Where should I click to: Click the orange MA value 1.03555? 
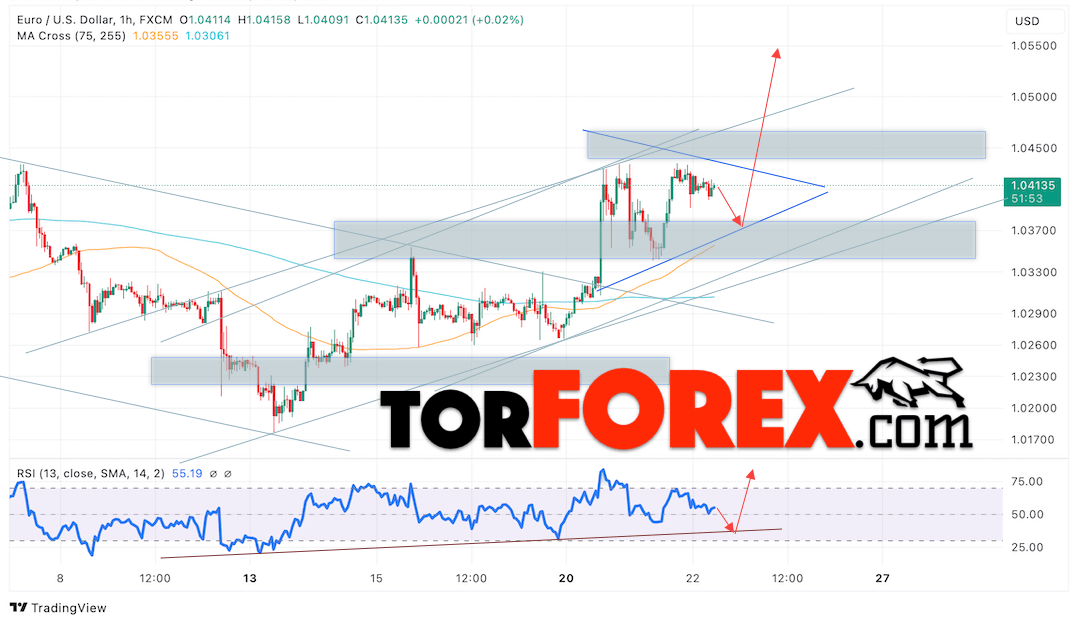point(155,36)
